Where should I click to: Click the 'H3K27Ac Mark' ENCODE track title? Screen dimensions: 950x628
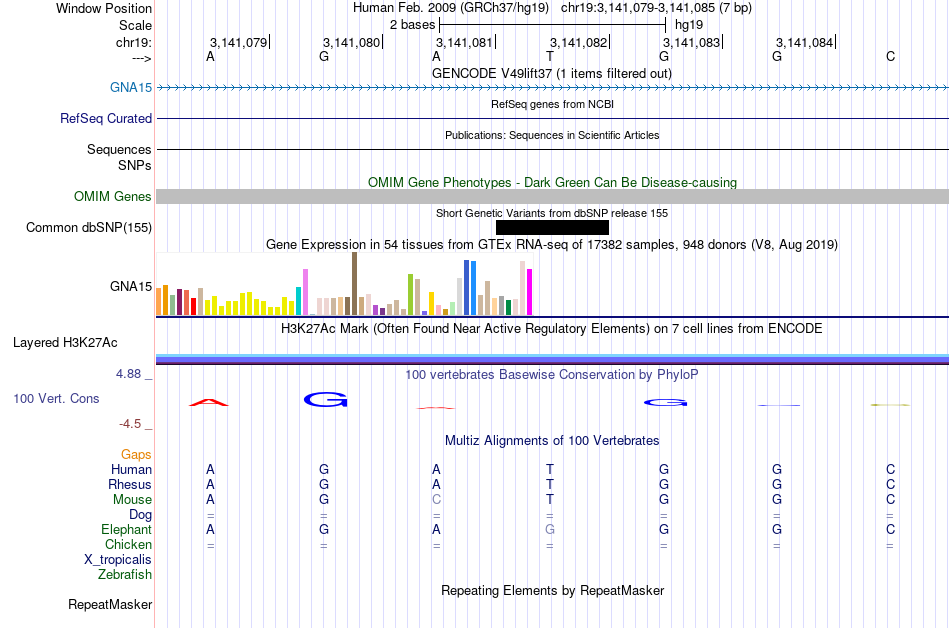[552, 328]
